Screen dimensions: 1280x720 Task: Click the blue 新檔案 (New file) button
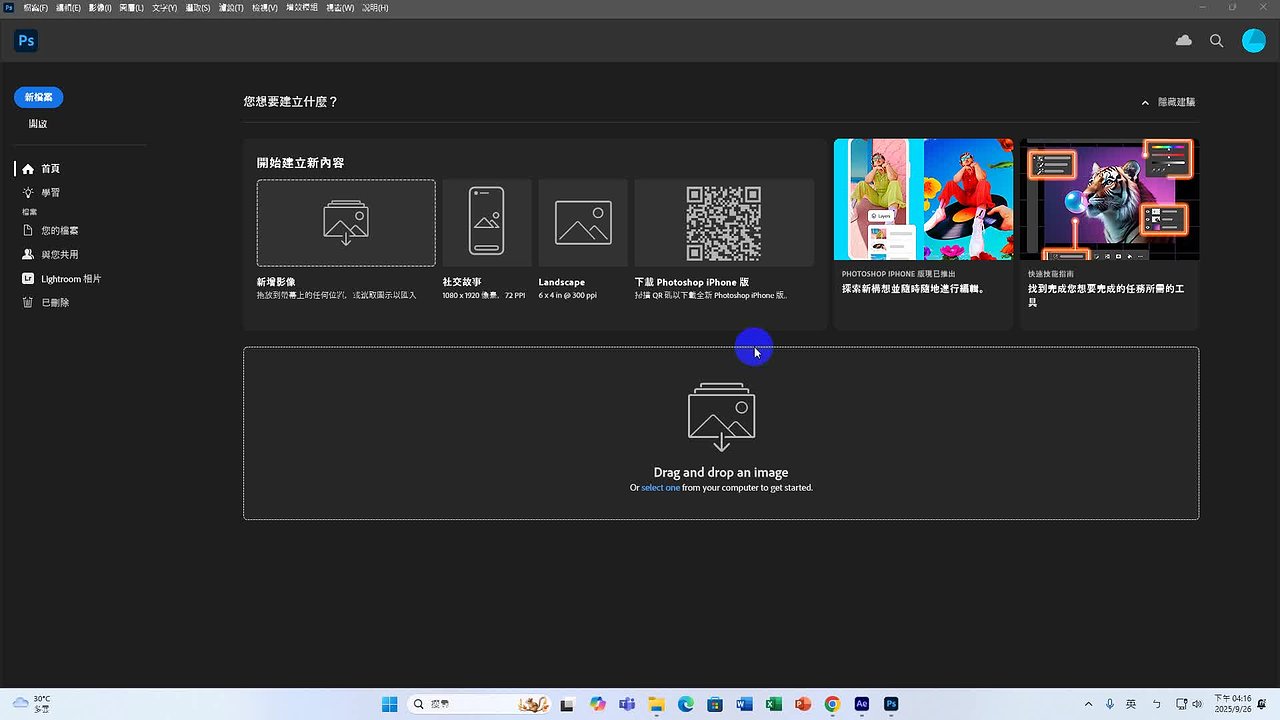click(39, 97)
